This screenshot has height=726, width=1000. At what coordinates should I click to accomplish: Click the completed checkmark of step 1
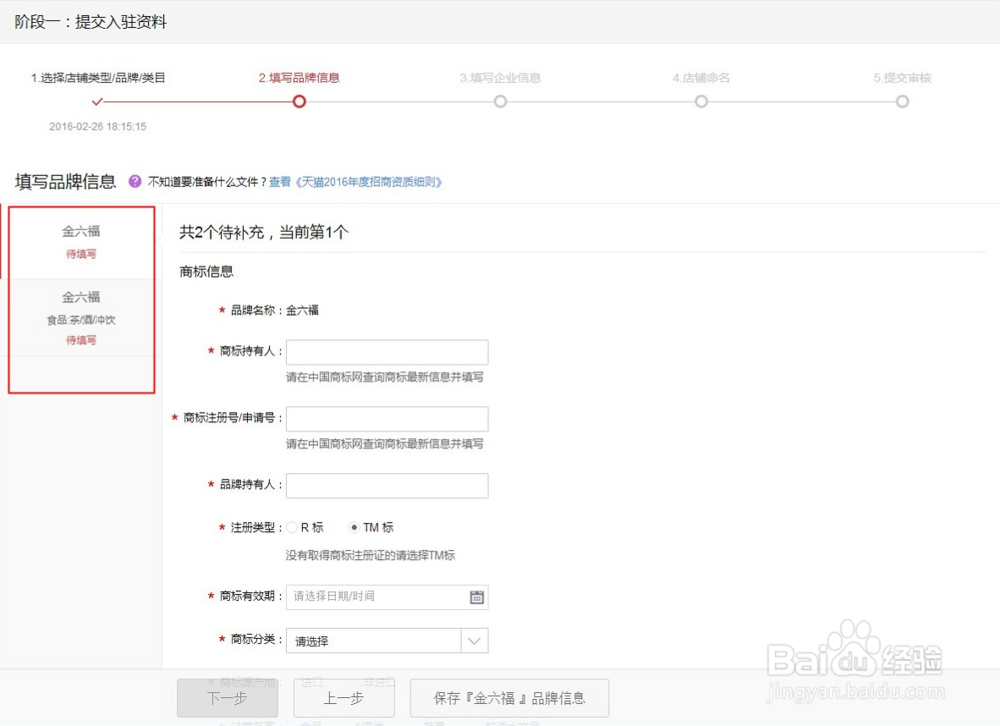[x=97, y=101]
